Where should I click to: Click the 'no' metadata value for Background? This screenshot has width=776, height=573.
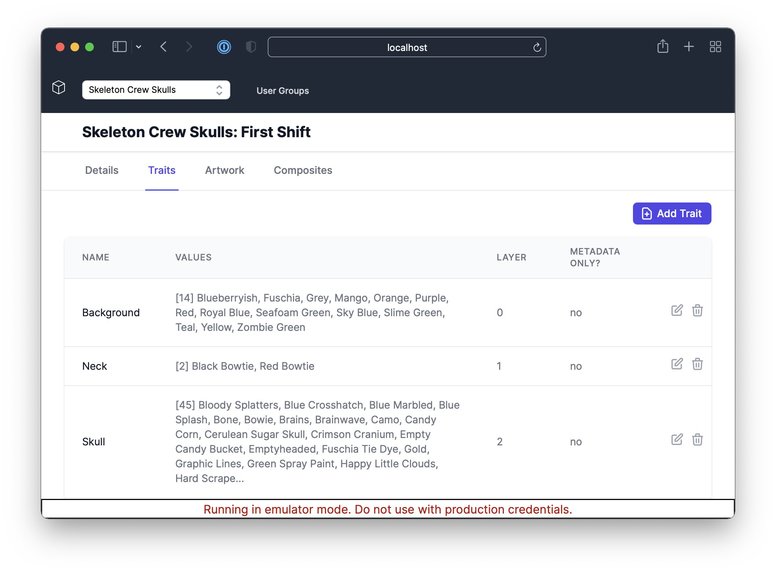coord(576,313)
